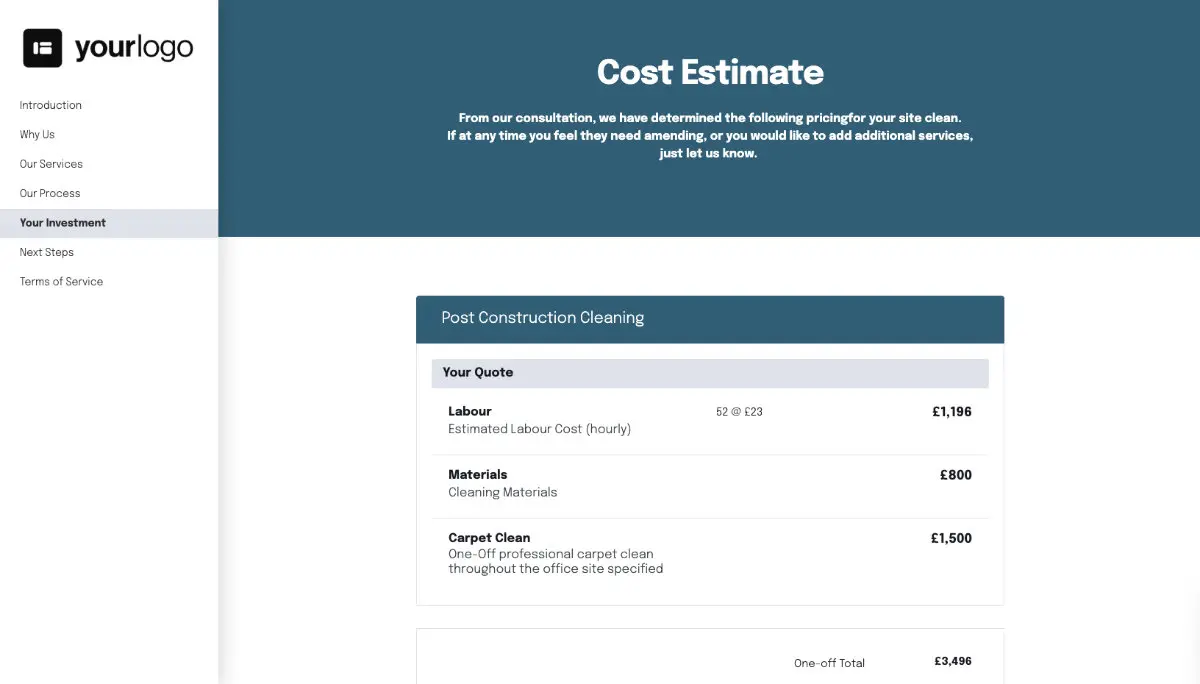Open the Terms of Service page
Screen dimensions: 1200x684
coord(61,281)
